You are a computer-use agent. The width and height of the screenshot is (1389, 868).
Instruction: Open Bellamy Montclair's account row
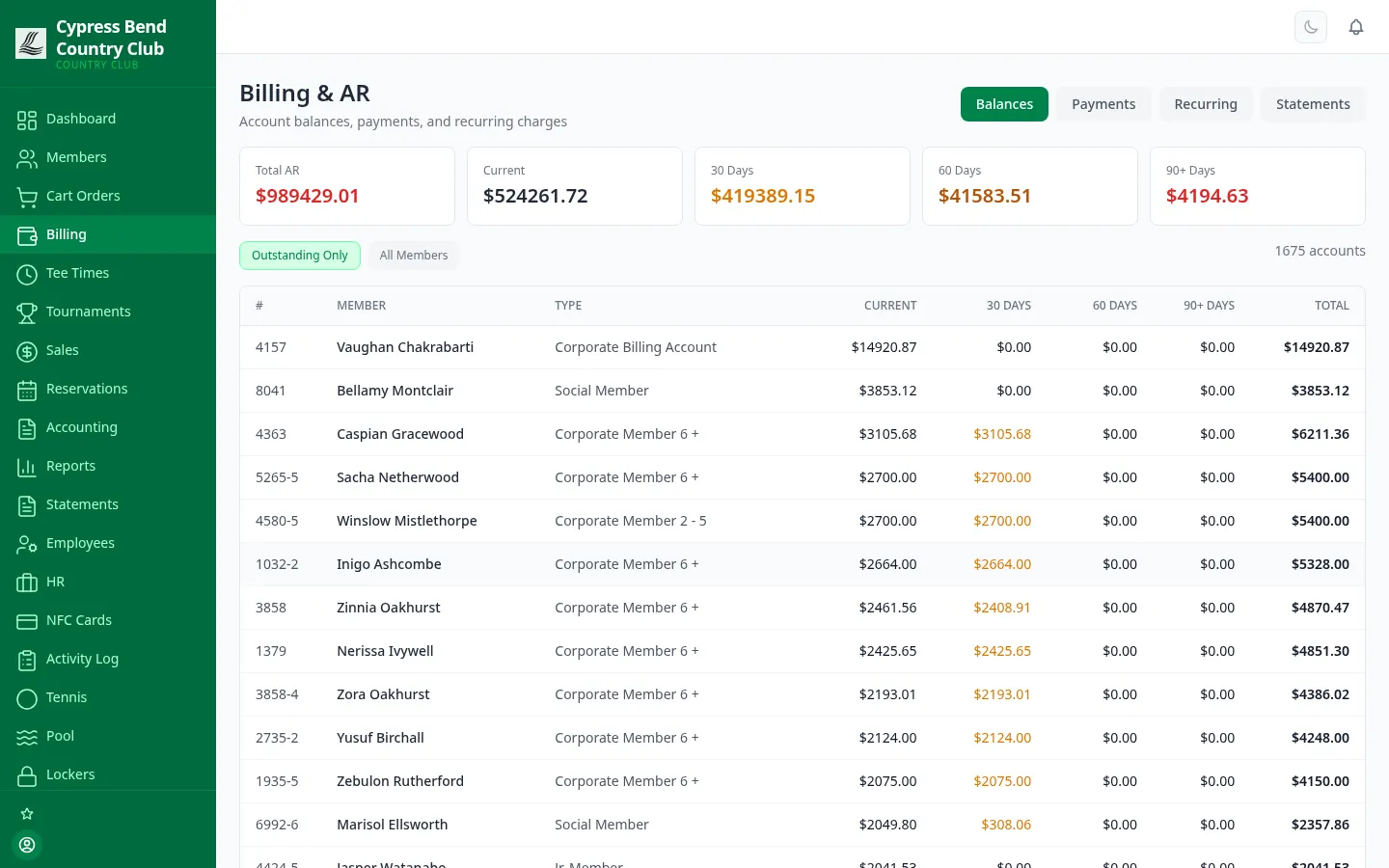[x=803, y=391]
